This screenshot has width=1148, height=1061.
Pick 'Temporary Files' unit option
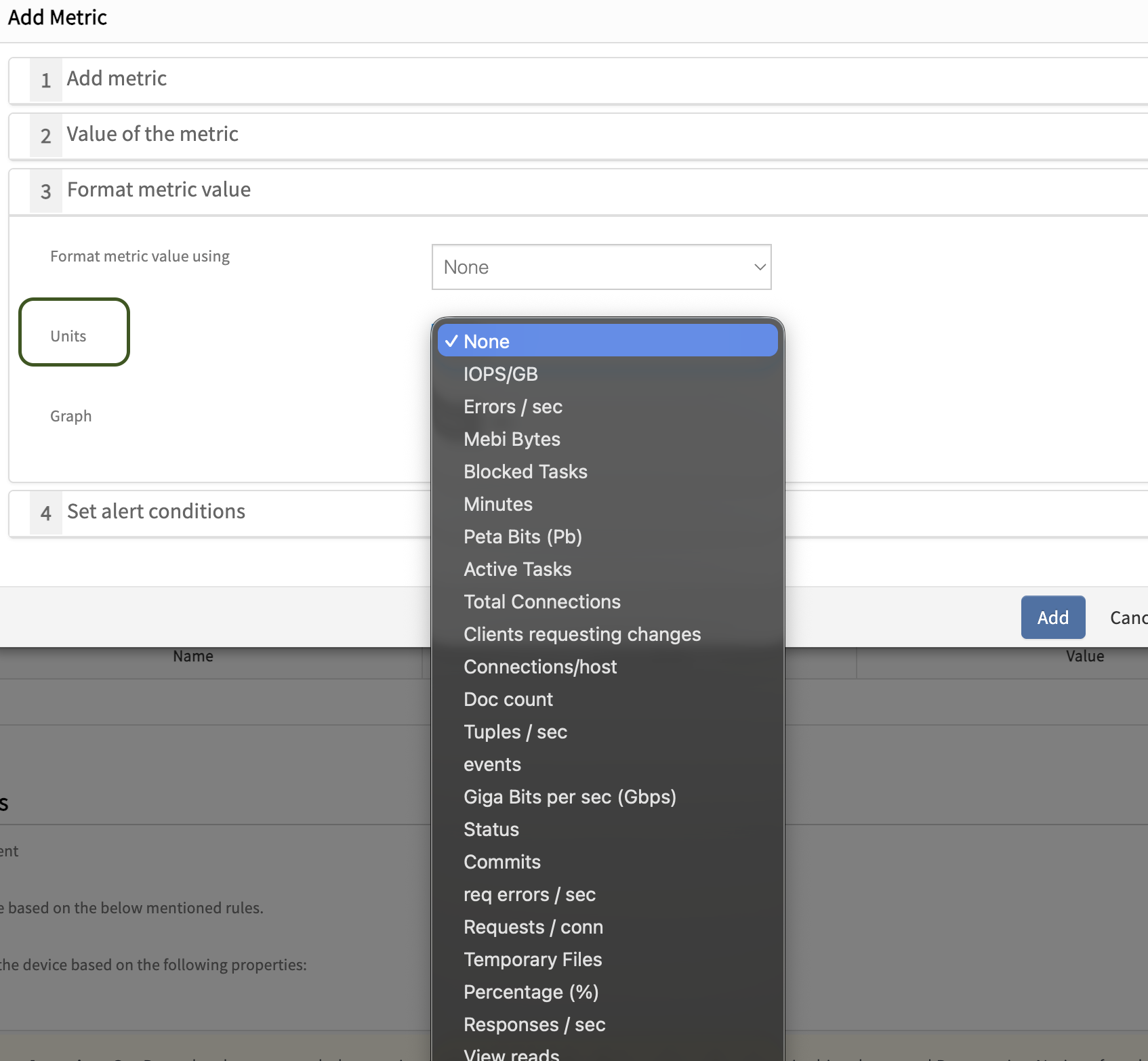pyautogui.click(x=533, y=959)
